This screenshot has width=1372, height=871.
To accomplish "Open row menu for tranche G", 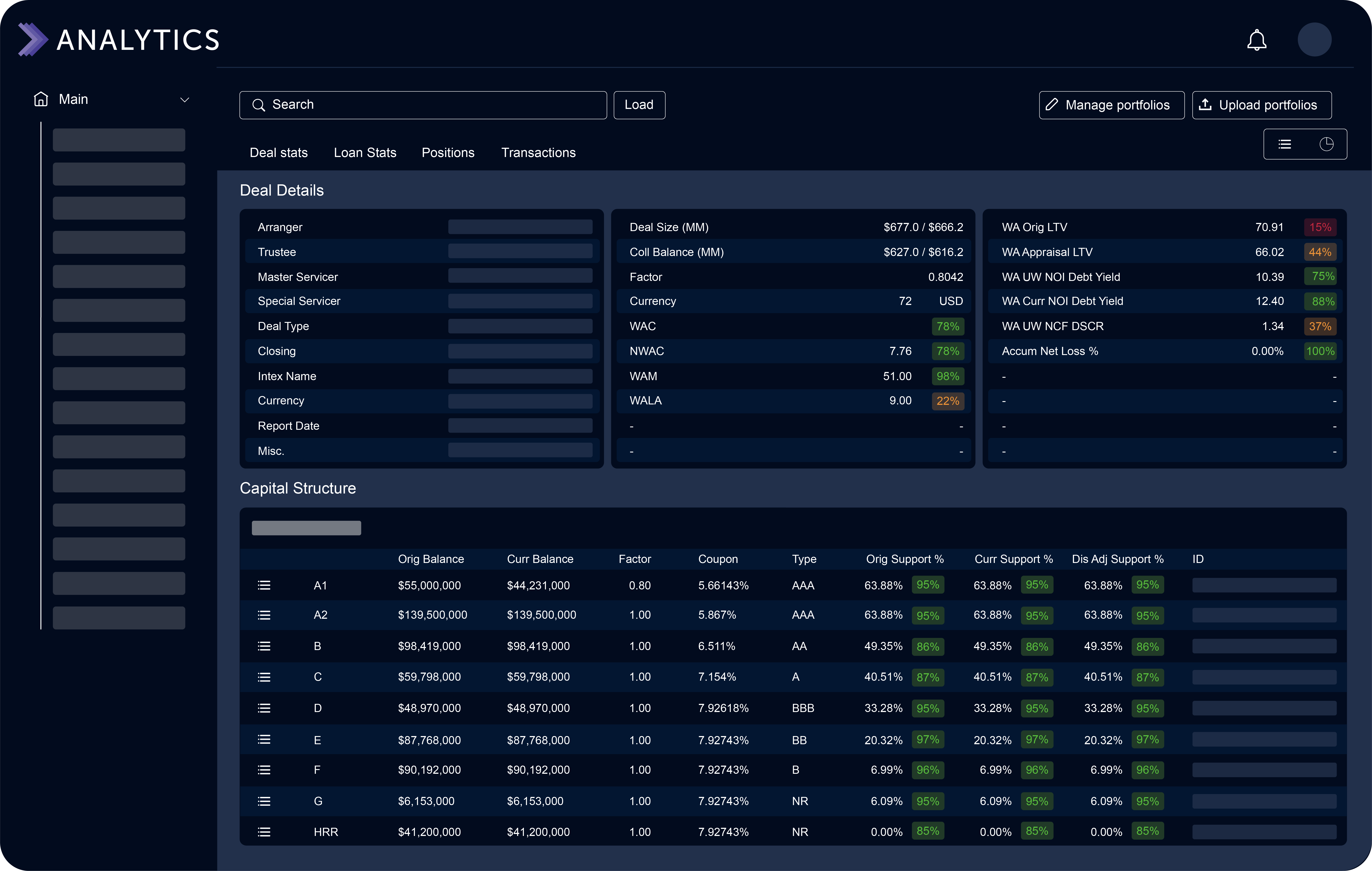I will point(264,802).
